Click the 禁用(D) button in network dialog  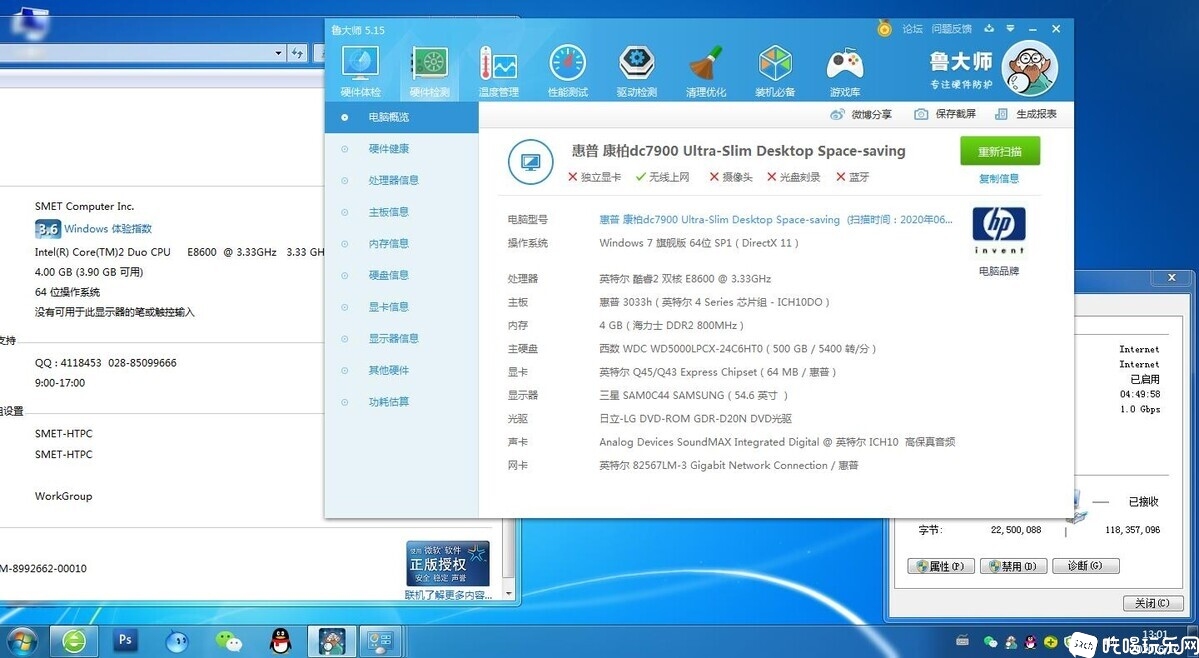1013,566
